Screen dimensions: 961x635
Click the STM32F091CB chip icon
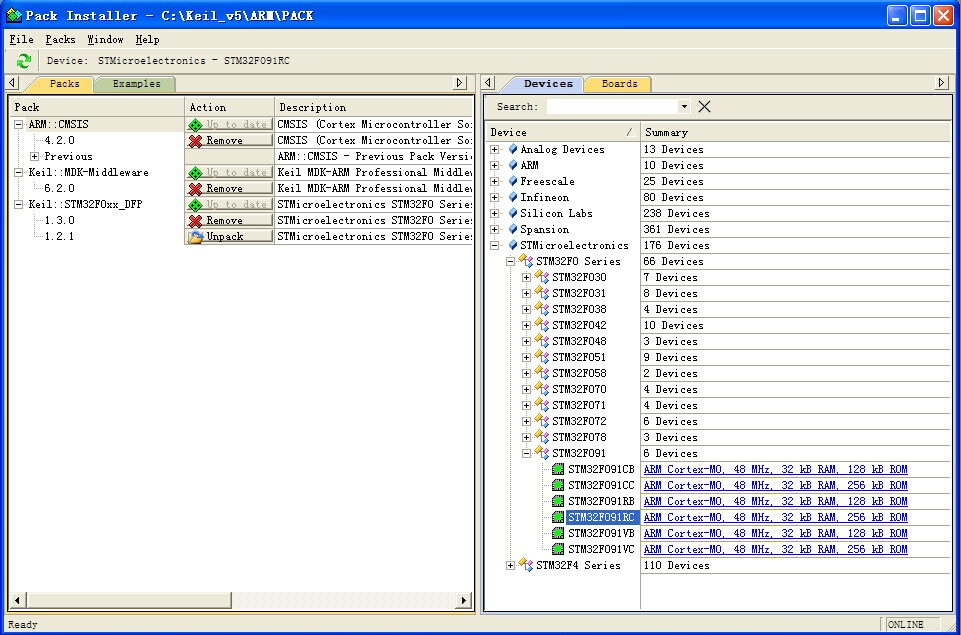pyautogui.click(x=558, y=469)
